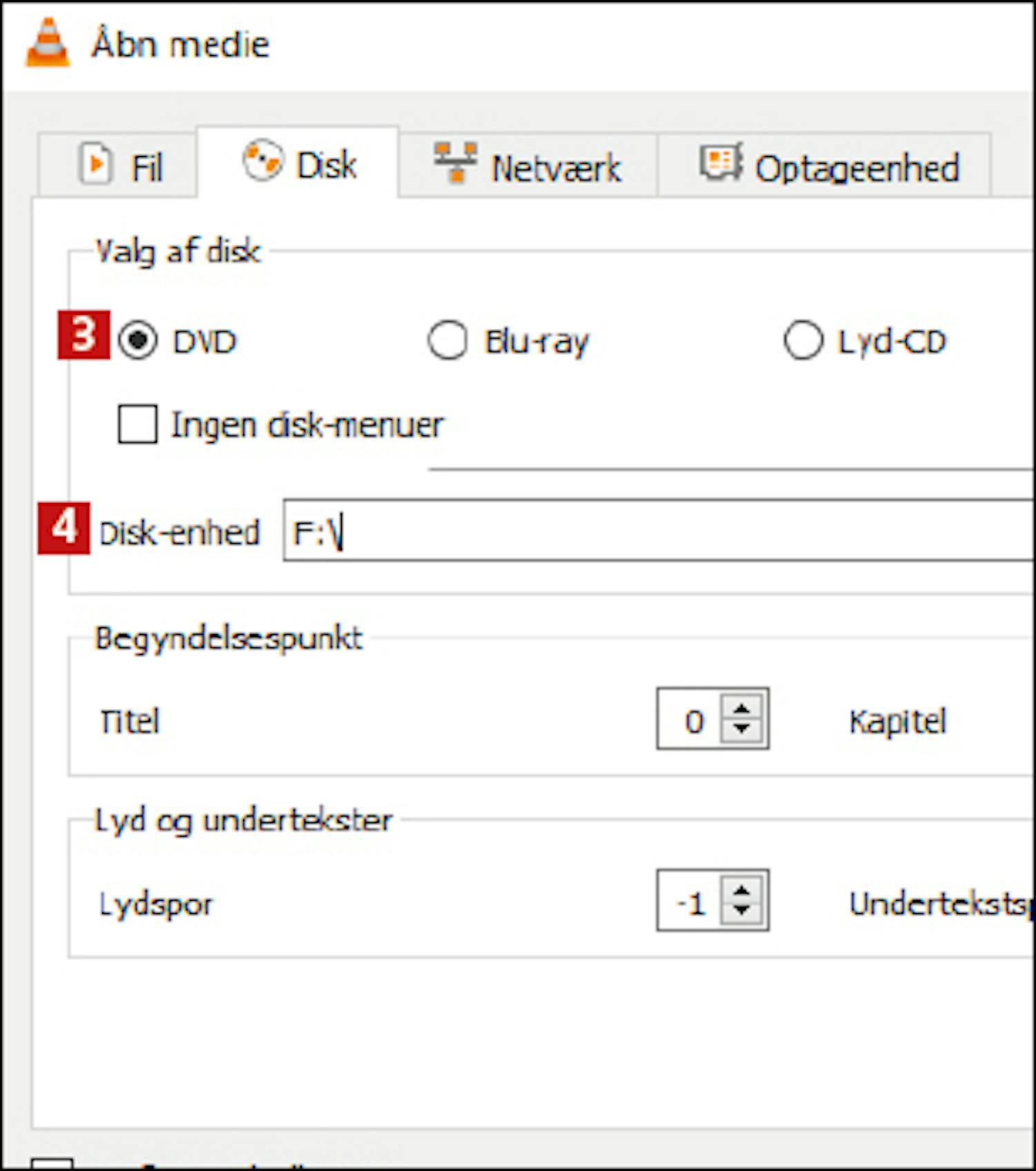The image size is (1036, 1171).
Task: Switch to the Optageenhed tab
Action: (825, 166)
